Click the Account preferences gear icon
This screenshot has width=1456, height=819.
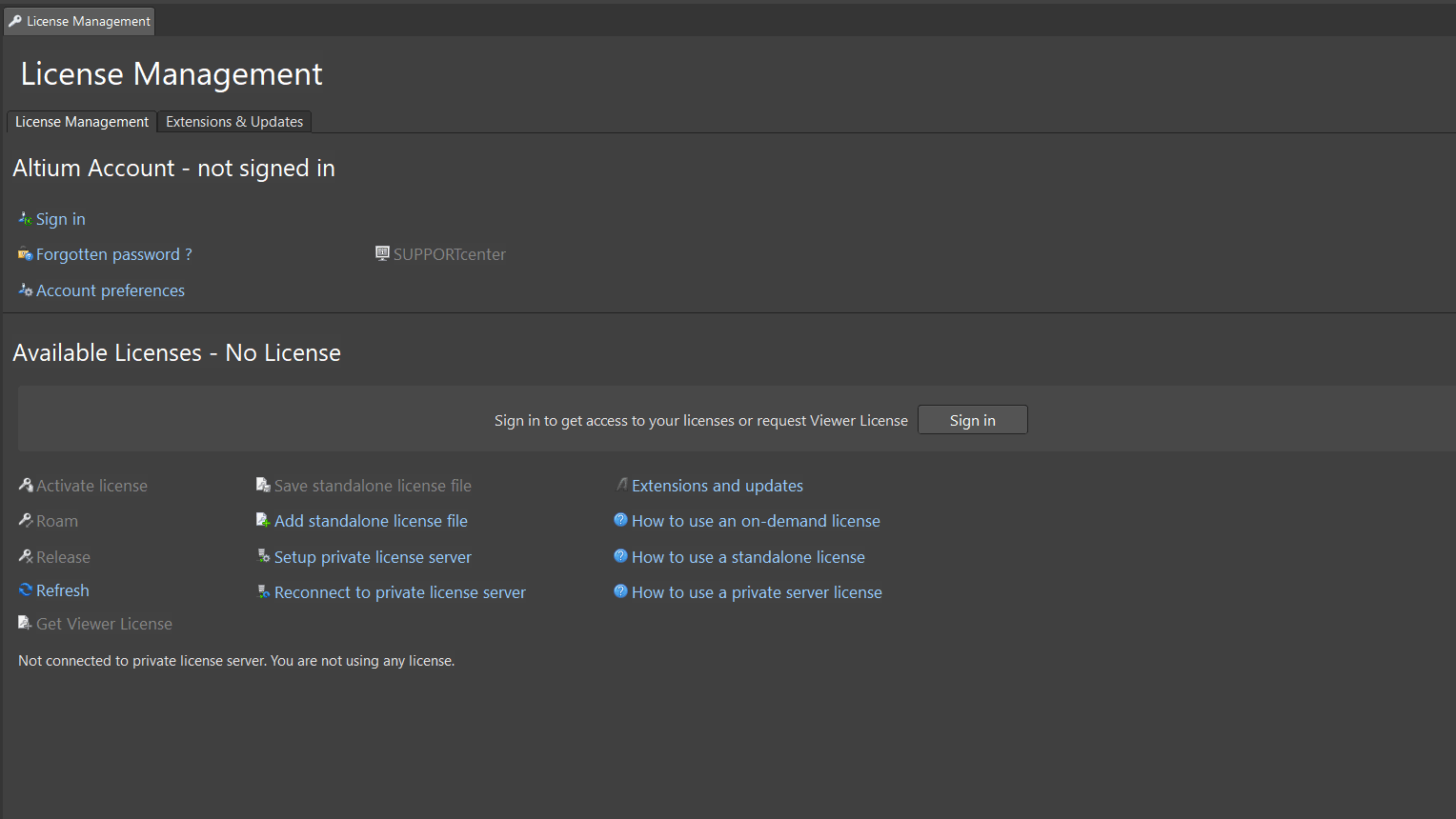coord(25,290)
